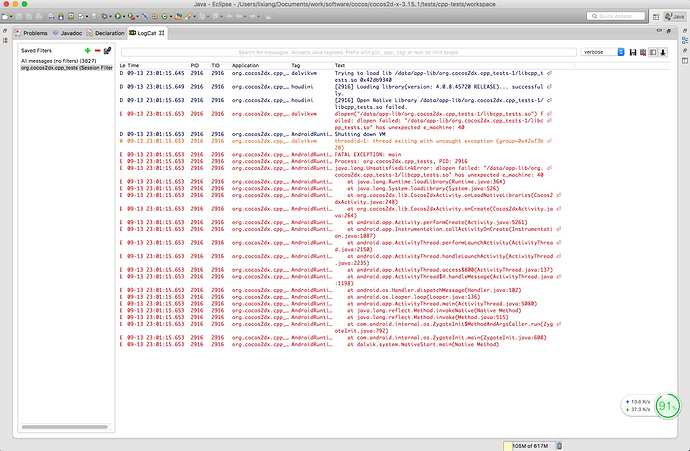The height and width of the screenshot is (451, 690).
Task: Switch to the Javadoc tab
Action: tap(67, 33)
